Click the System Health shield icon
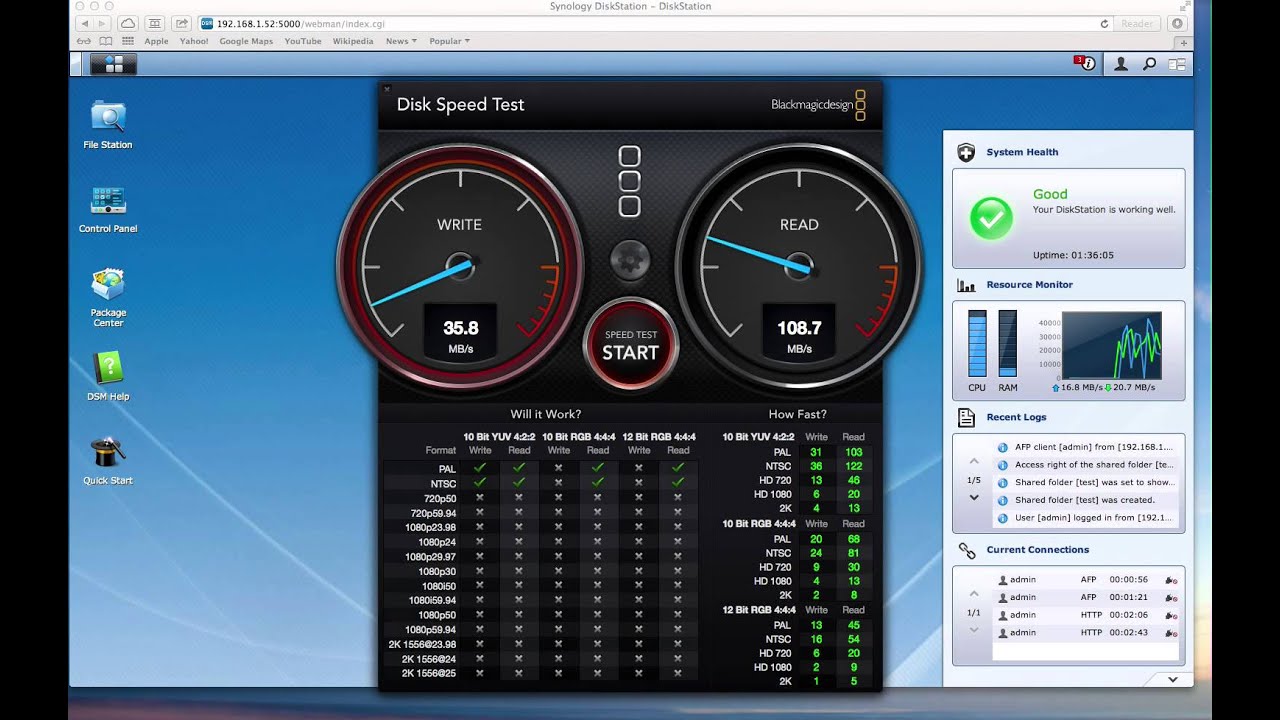This screenshot has height=720, width=1280. point(965,152)
